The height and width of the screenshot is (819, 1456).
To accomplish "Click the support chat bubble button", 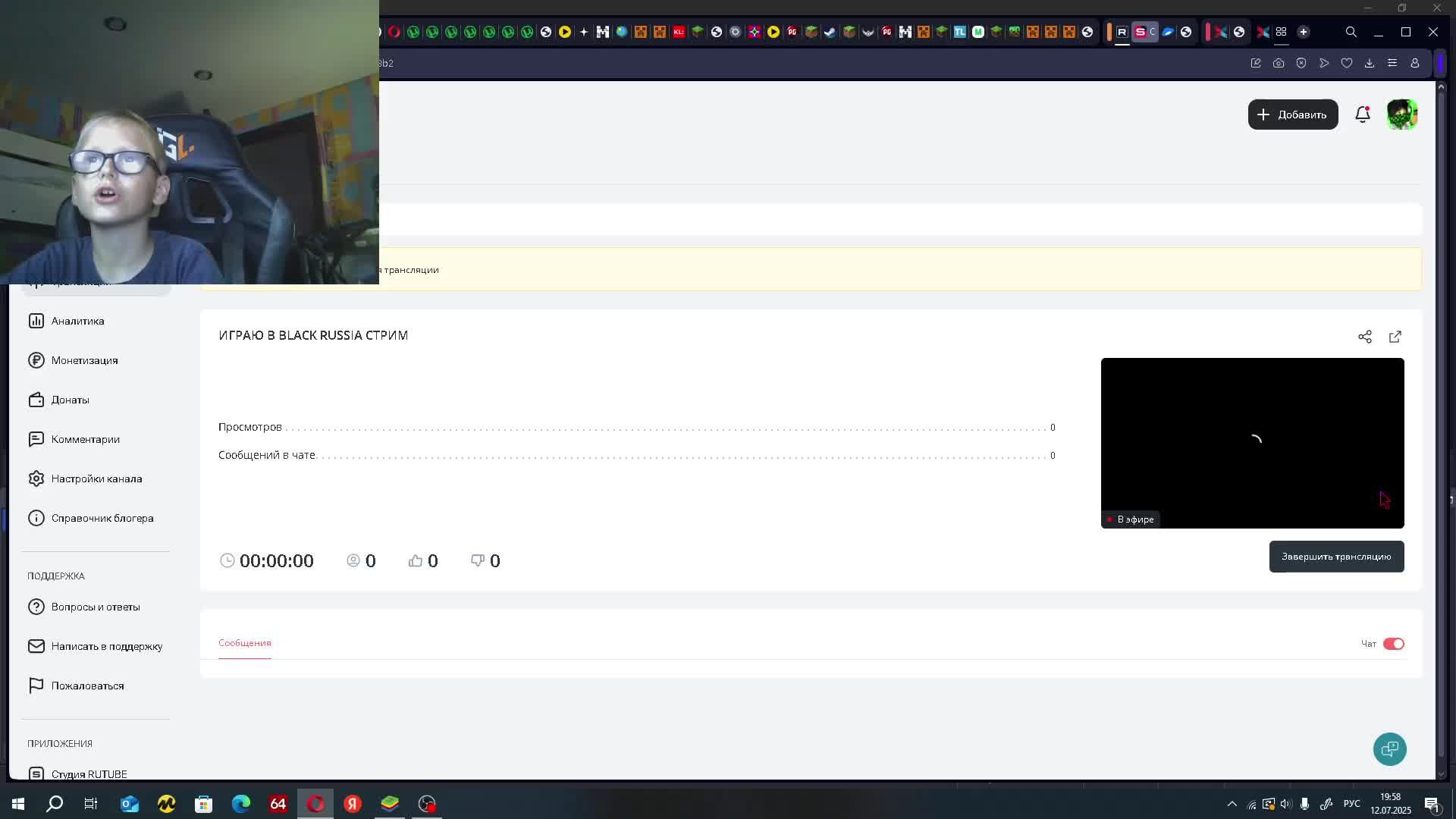I will click(x=1389, y=749).
